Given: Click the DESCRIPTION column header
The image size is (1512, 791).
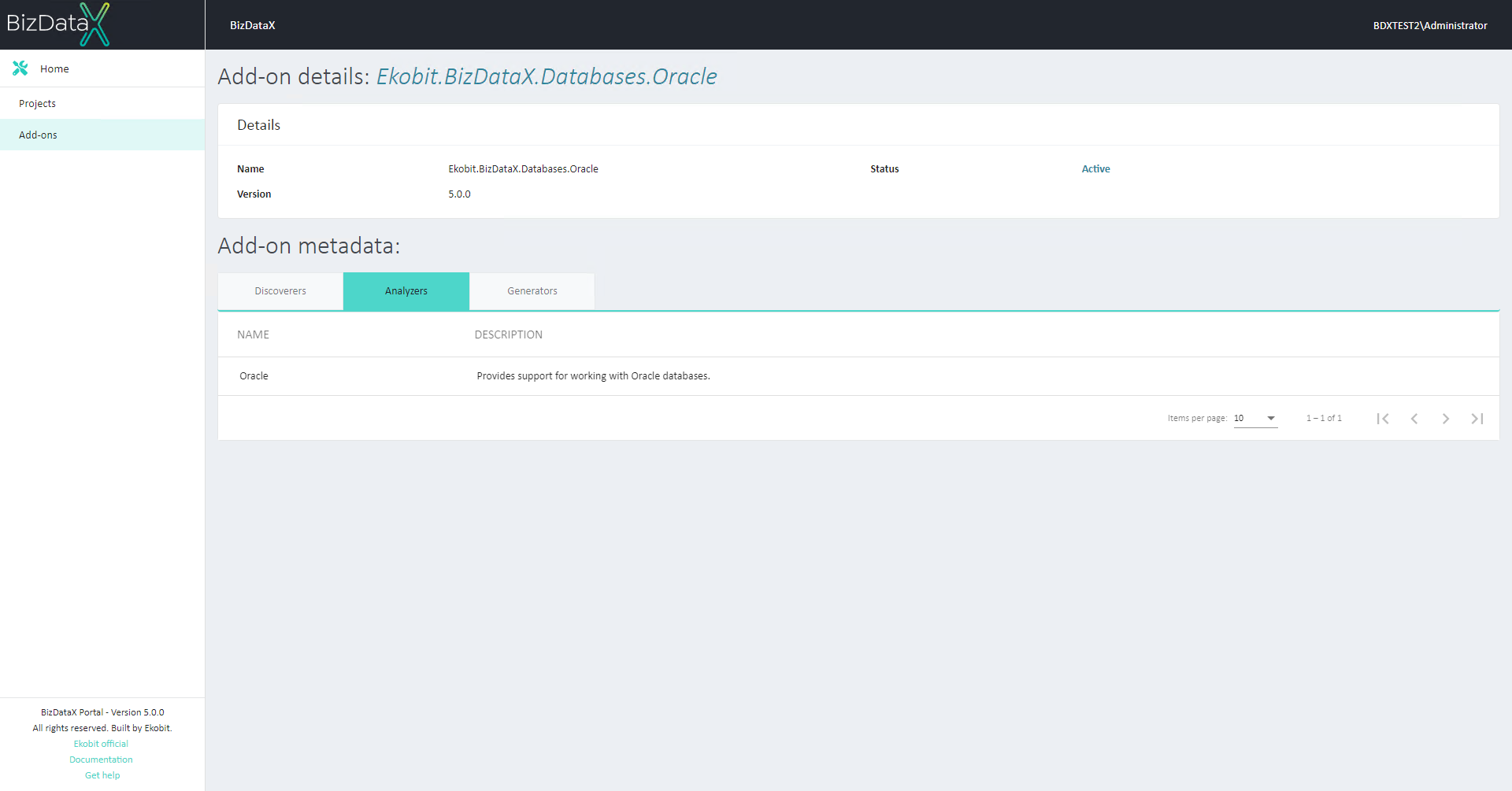Looking at the screenshot, I should coord(508,335).
